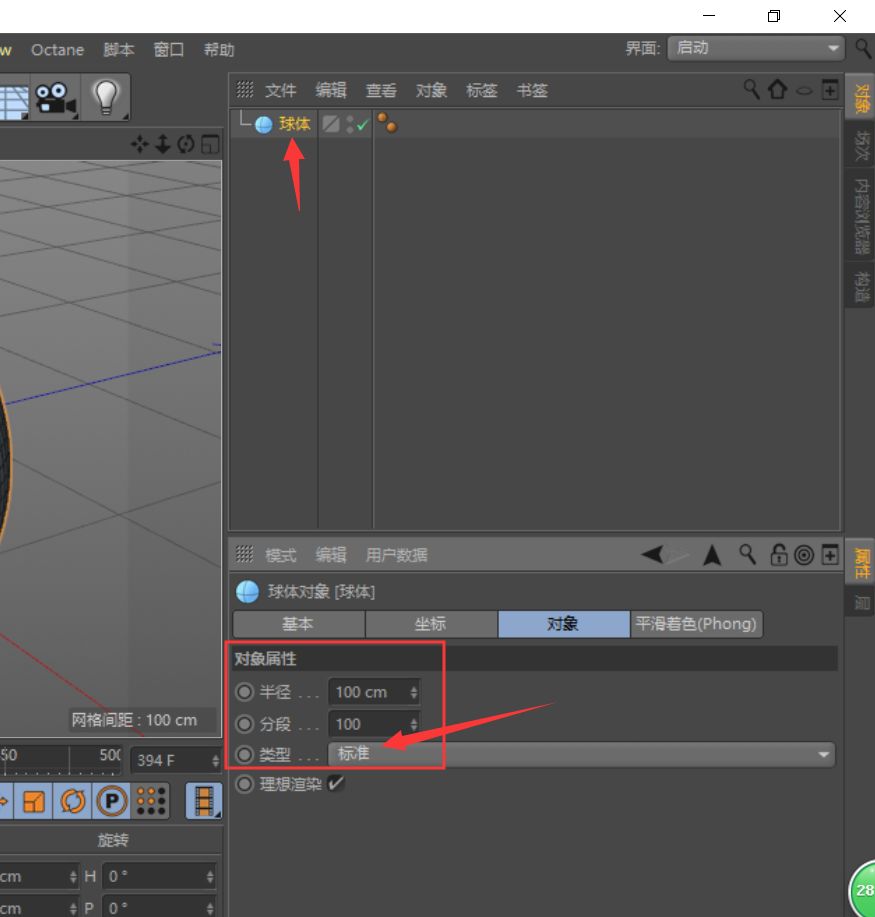Switch to the 坐标 tab
The height and width of the screenshot is (917, 875).
pyautogui.click(x=431, y=624)
